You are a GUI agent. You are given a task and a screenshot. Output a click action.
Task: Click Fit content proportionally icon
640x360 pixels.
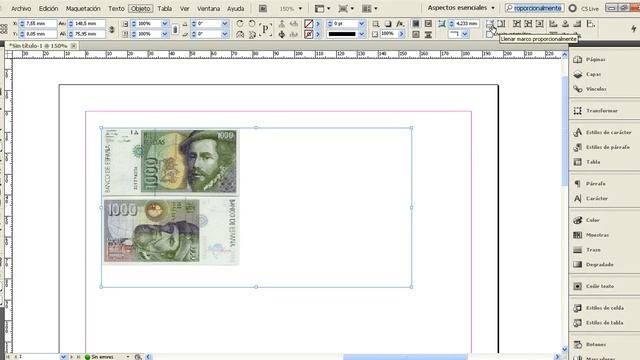point(501,24)
